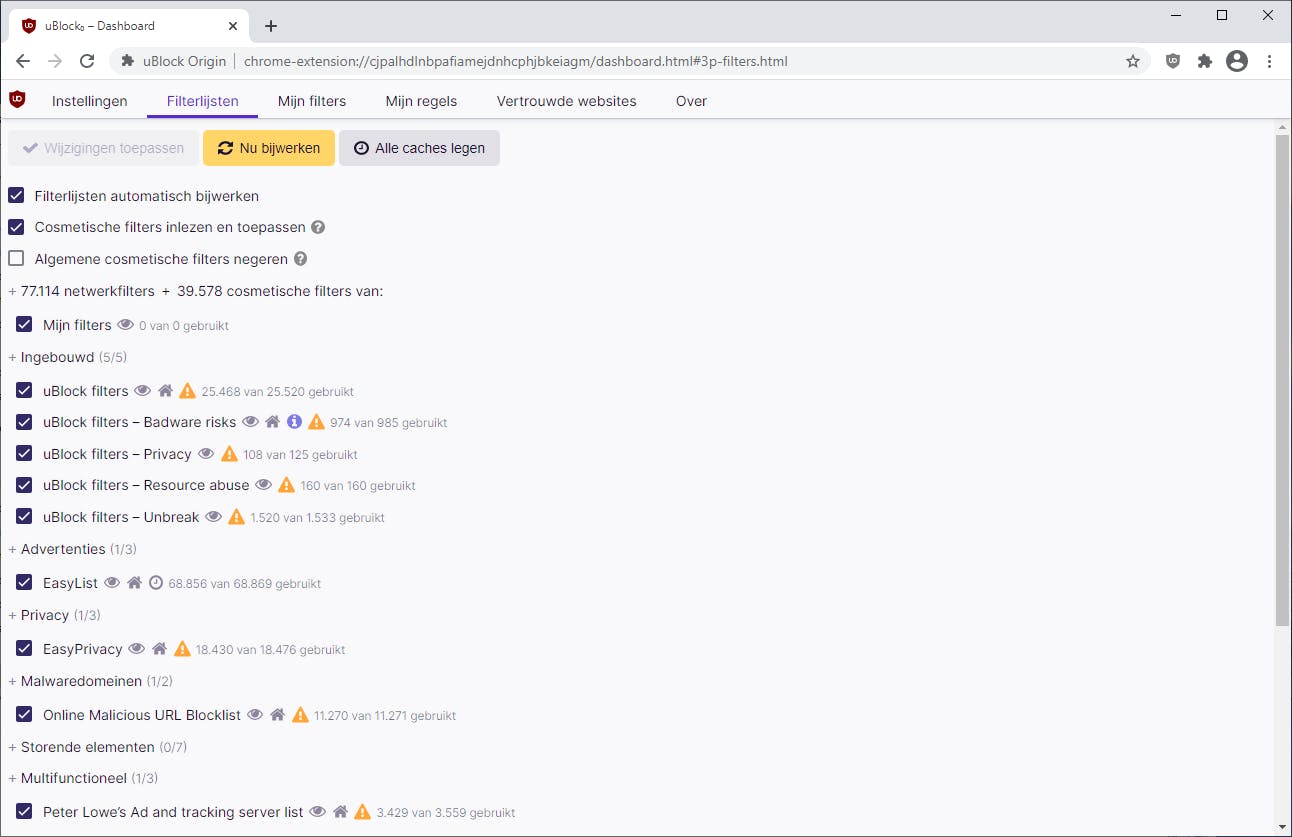
Task: Switch to the Over tab
Action: click(x=691, y=101)
